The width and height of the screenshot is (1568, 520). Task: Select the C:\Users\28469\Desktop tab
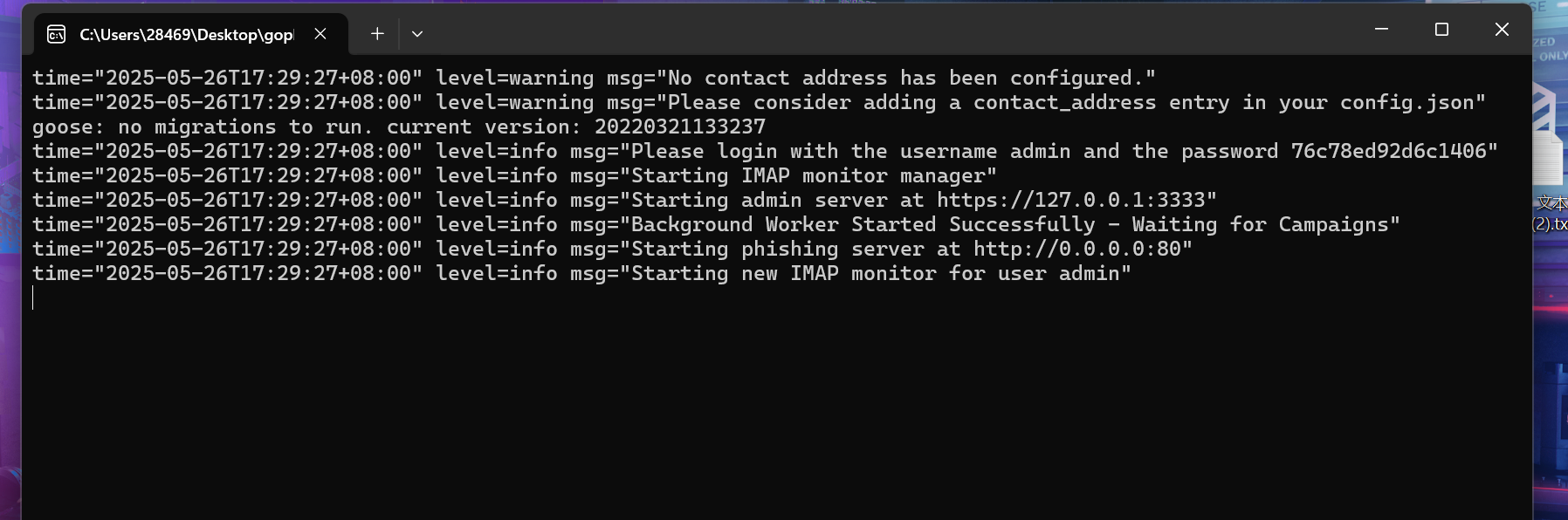186,34
